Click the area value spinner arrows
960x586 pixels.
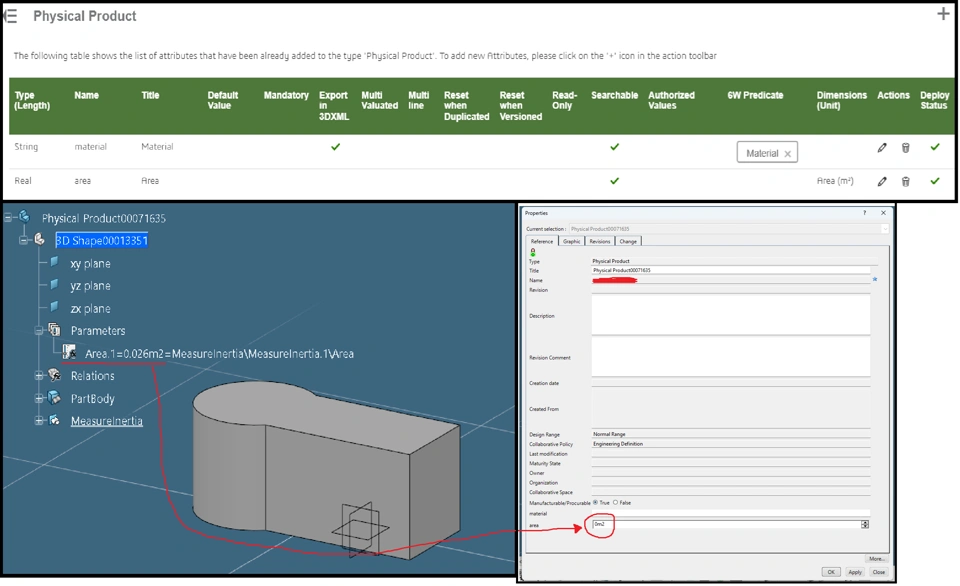click(865, 524)
